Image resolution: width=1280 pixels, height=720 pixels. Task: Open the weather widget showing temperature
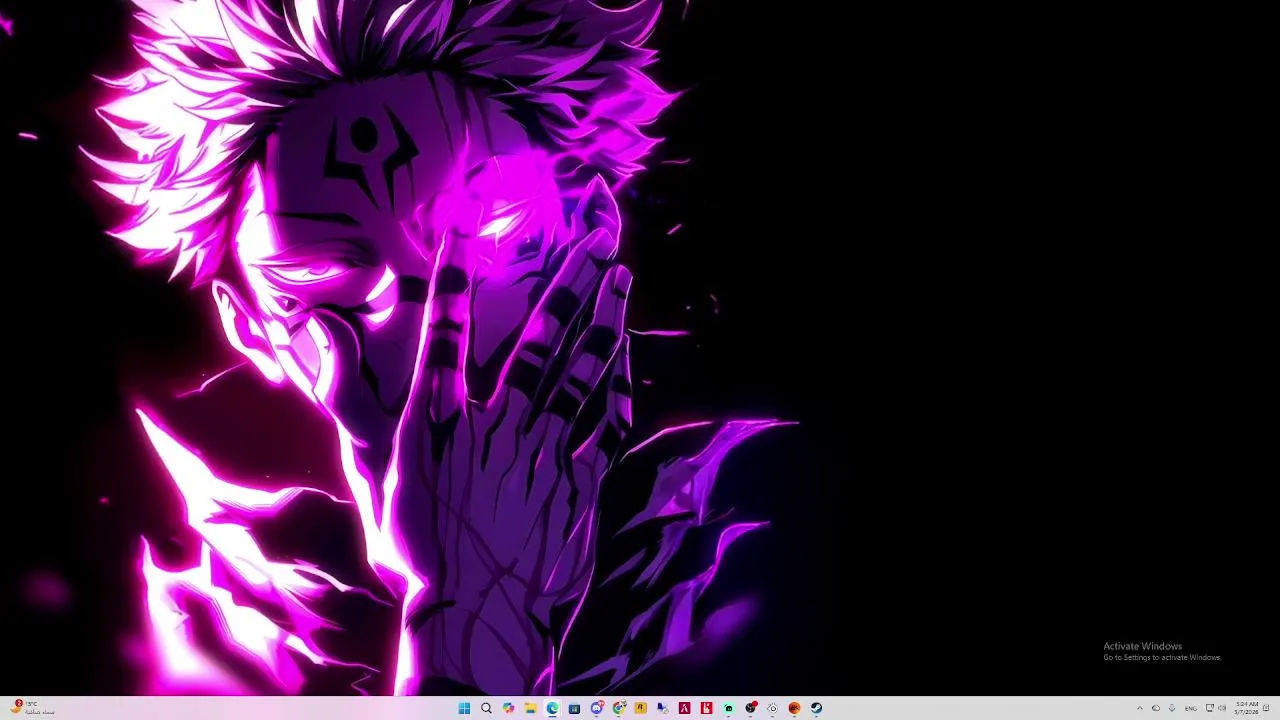[33, 708]
